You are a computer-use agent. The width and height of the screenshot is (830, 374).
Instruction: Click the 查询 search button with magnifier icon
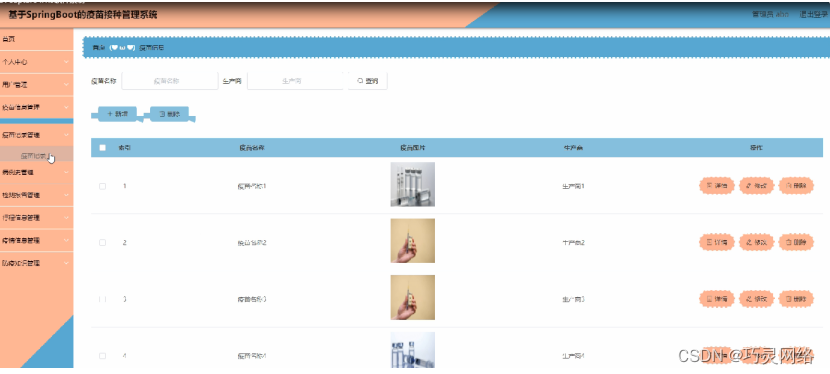pos(367,81)
